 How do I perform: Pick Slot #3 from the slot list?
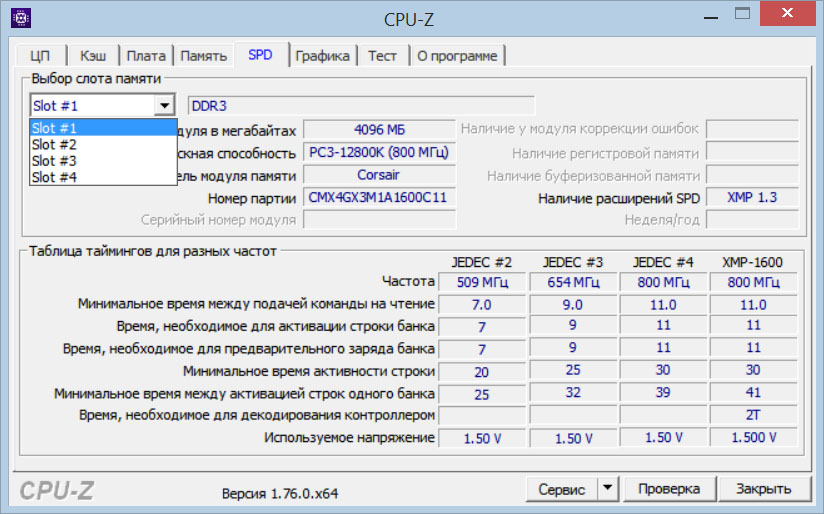pos(103,161)
